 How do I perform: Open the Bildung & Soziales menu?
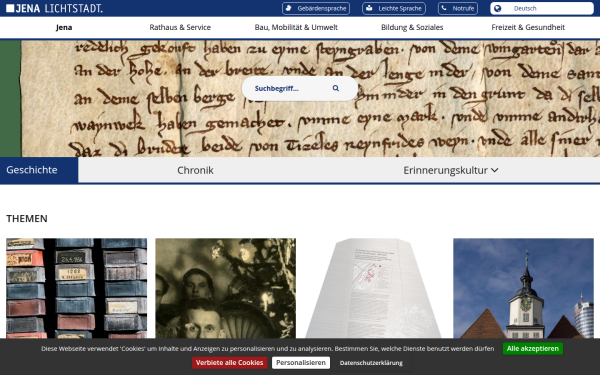click(412, 27)
